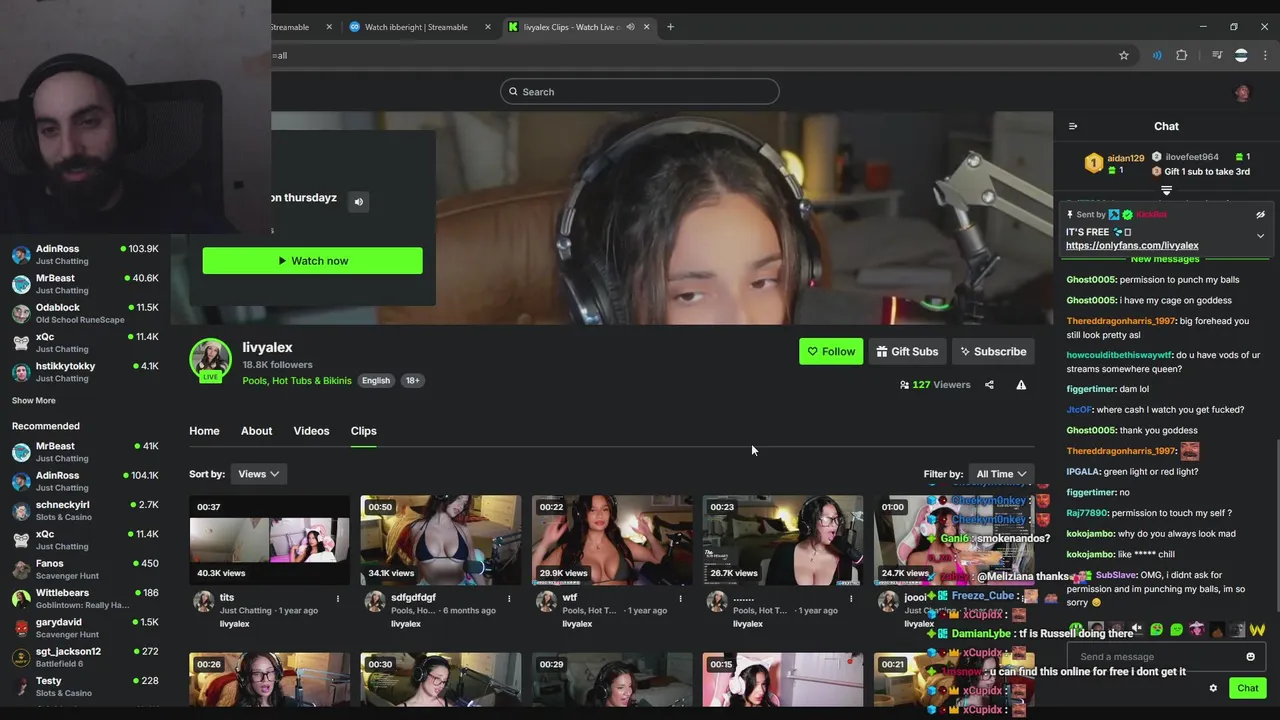Screen dimensions: 1280x720
Task: Open Testy channel avatar
Action: (21, 686)
